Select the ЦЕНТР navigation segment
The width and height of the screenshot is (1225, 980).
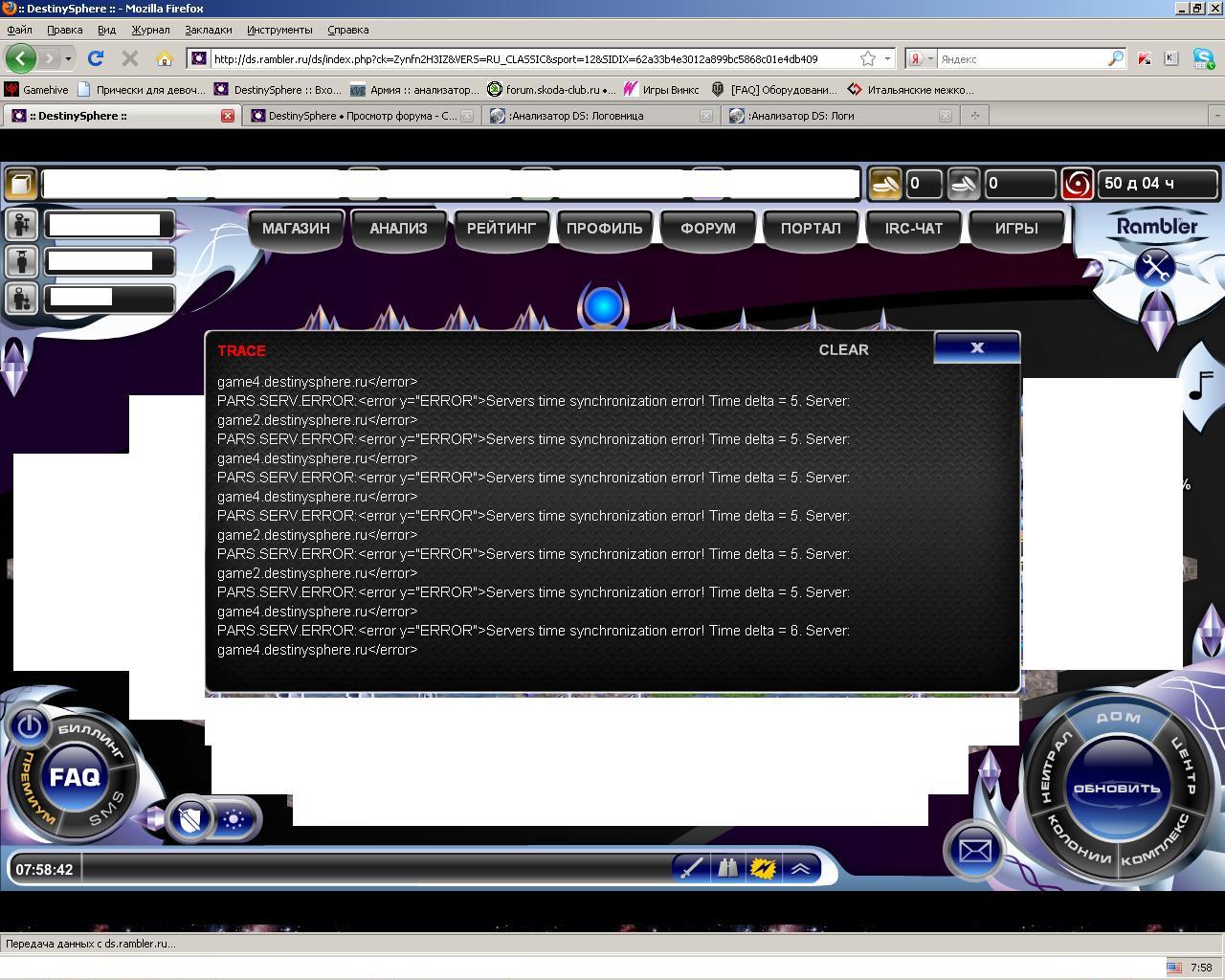click(x=1183, y=767)
